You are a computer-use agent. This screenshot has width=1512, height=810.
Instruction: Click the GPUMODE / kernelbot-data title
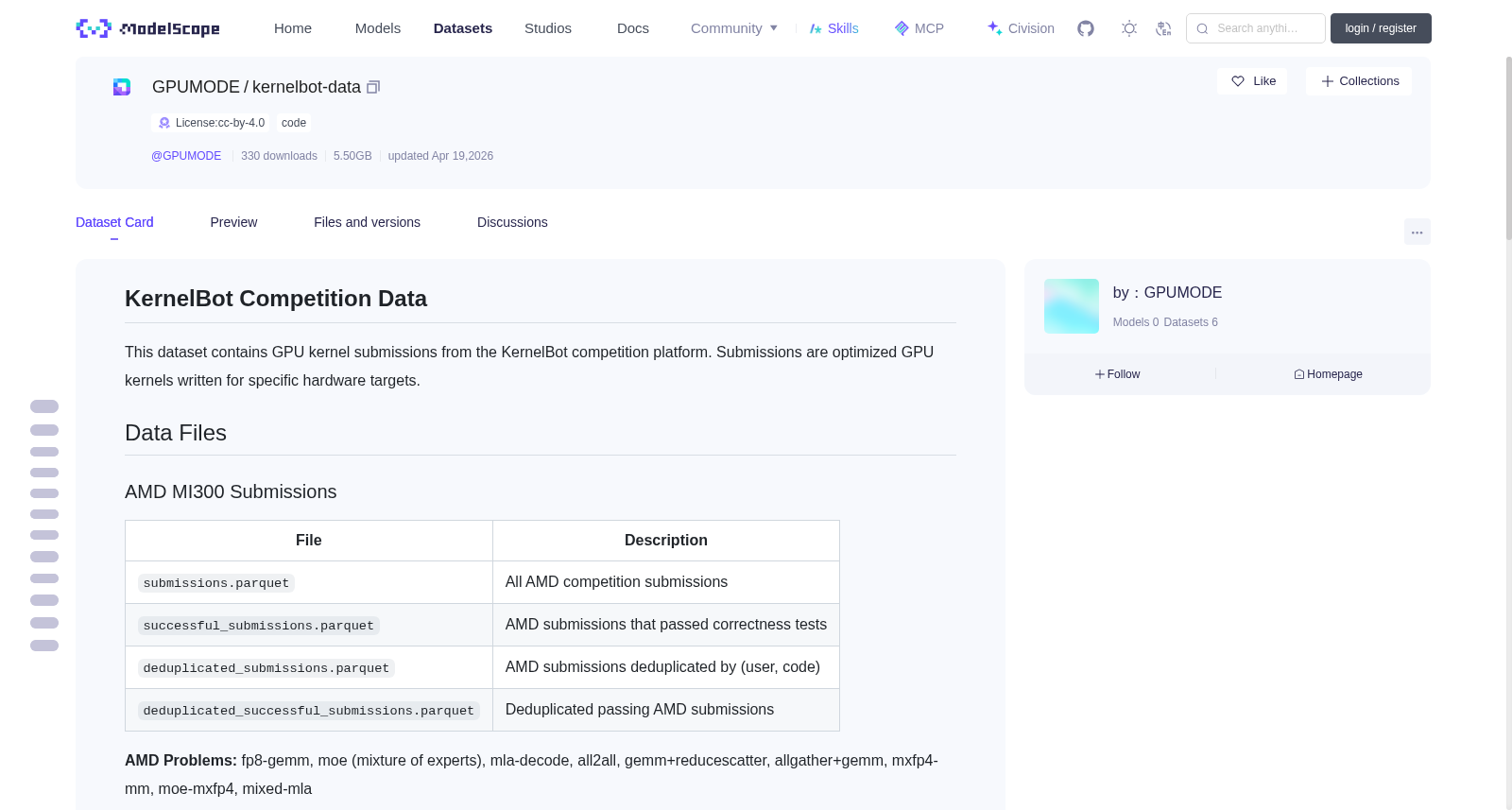(256, 87)
